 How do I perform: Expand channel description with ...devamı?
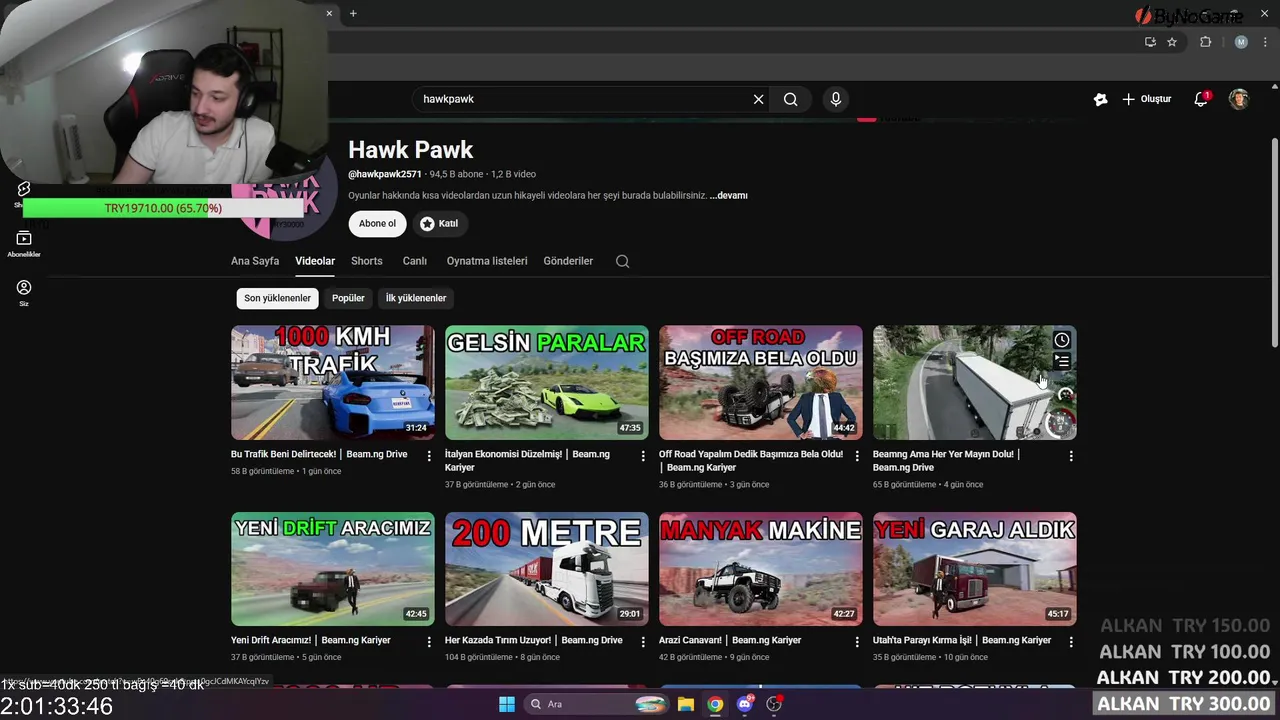[x=729, y=196]
